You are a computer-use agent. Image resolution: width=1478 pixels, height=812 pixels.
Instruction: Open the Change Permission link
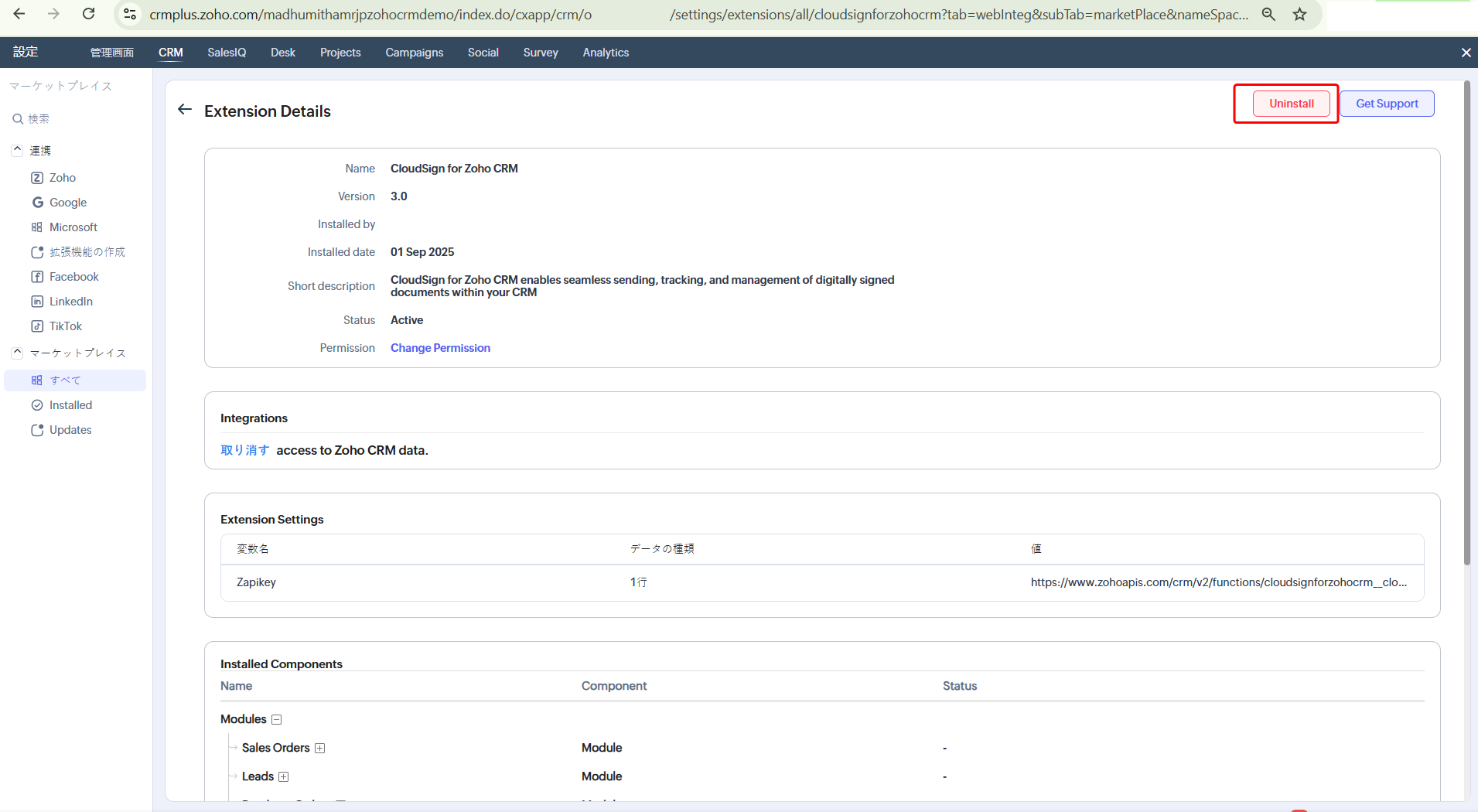[440, 348]
